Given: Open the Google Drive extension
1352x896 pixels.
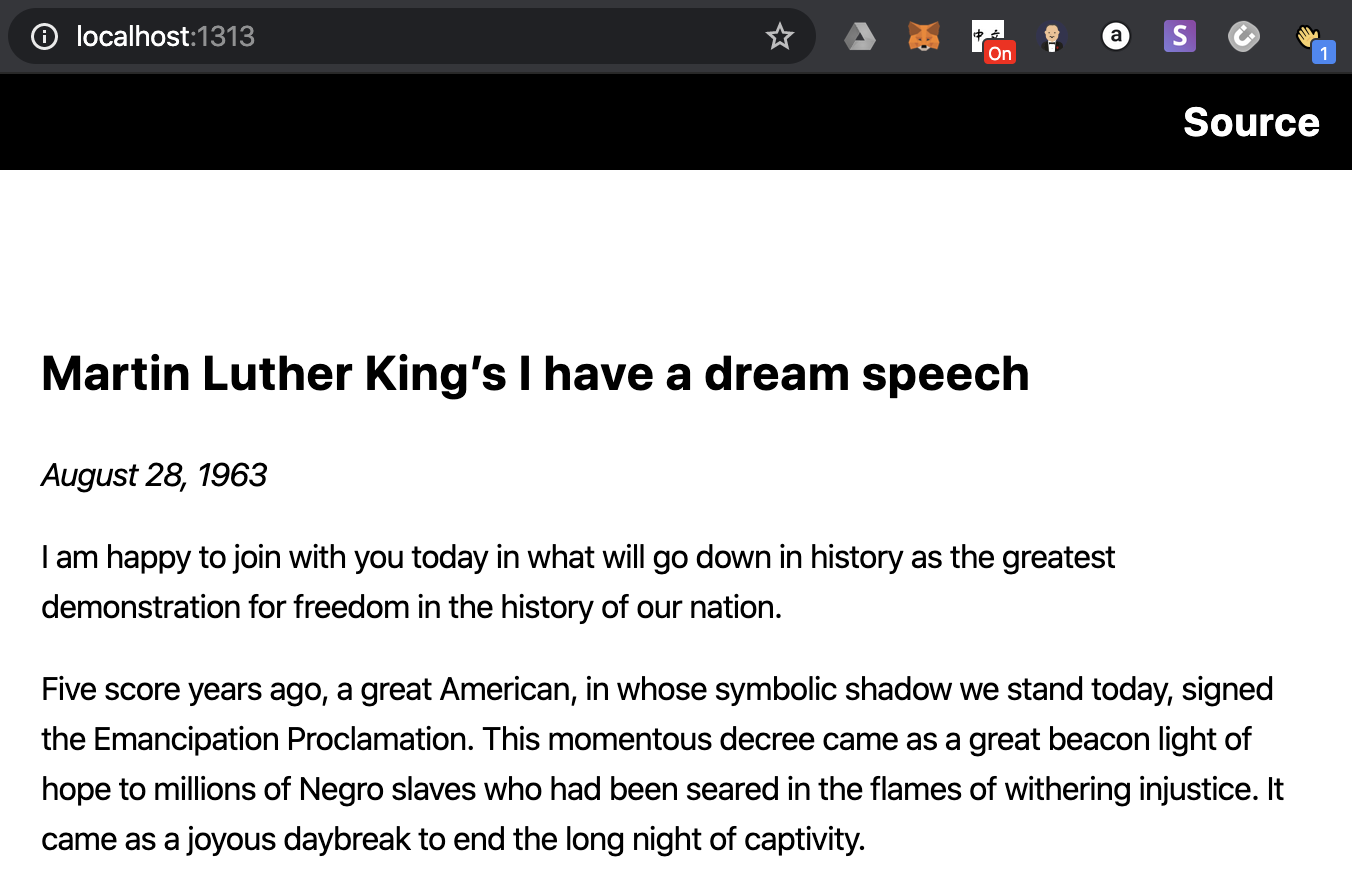Looking at the screenshot, I should [x=859, y=37].
